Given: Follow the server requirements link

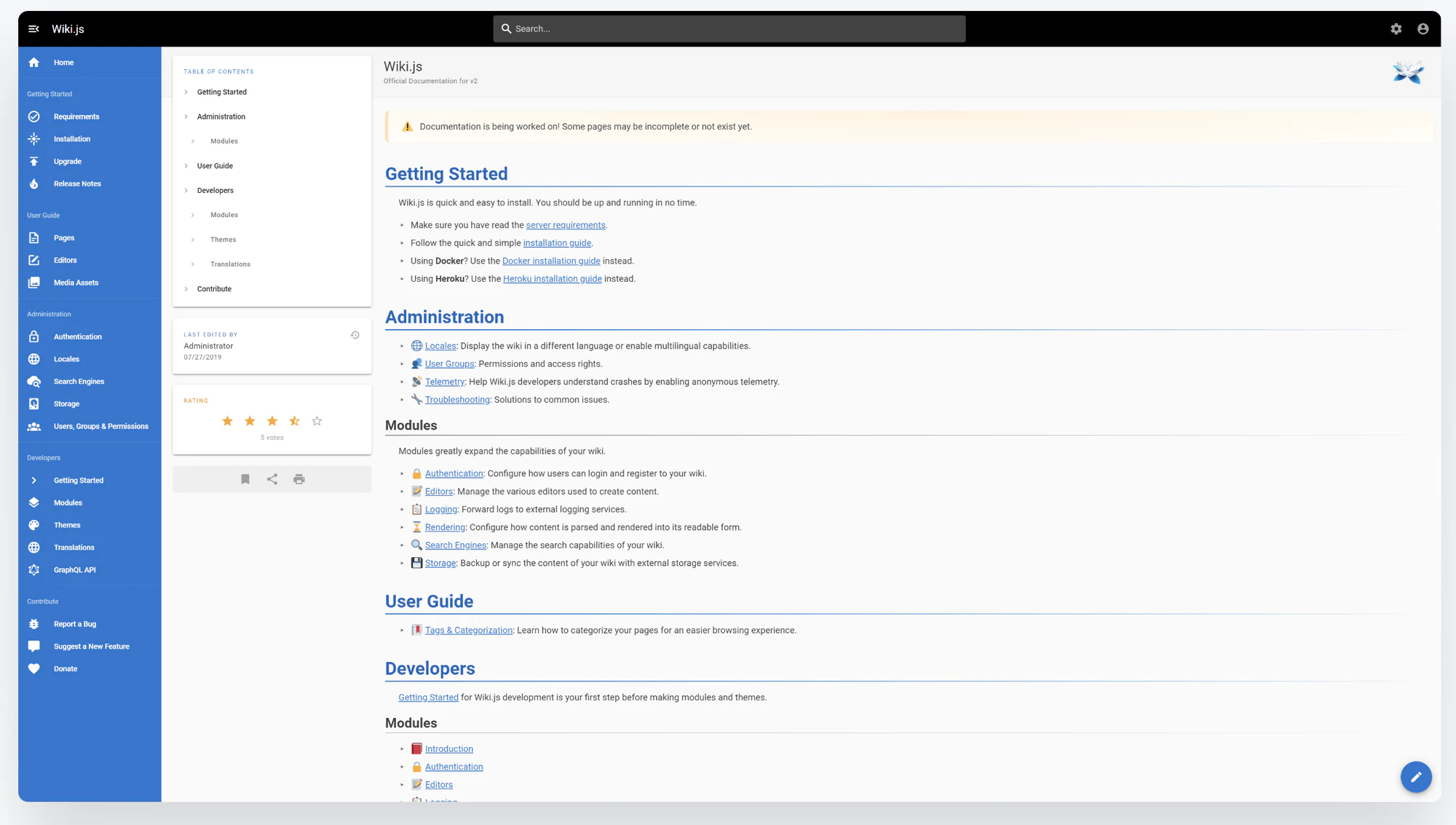Looking at the screenshot, I should 566,226.
